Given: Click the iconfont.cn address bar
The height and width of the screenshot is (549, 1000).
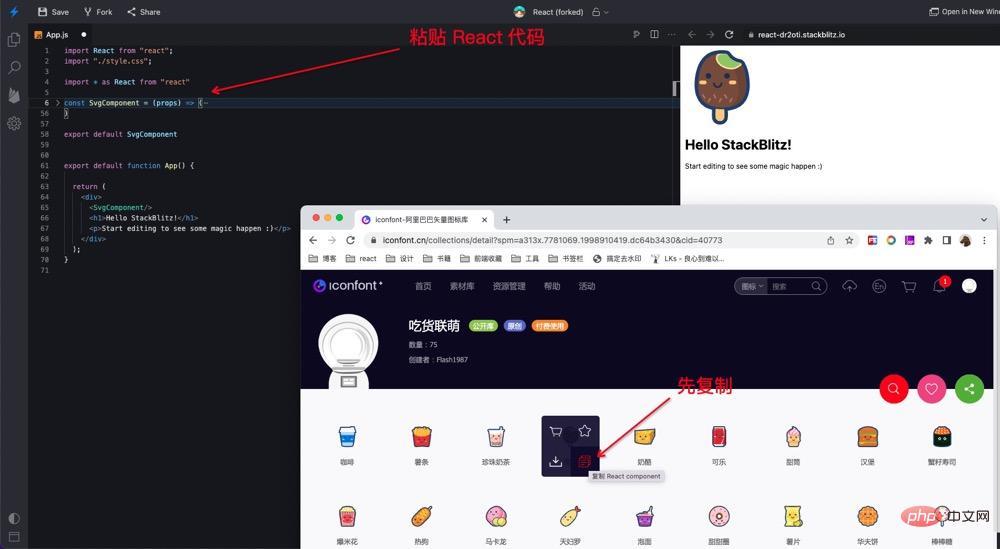Looking at the screenshot, I should 552,240.
